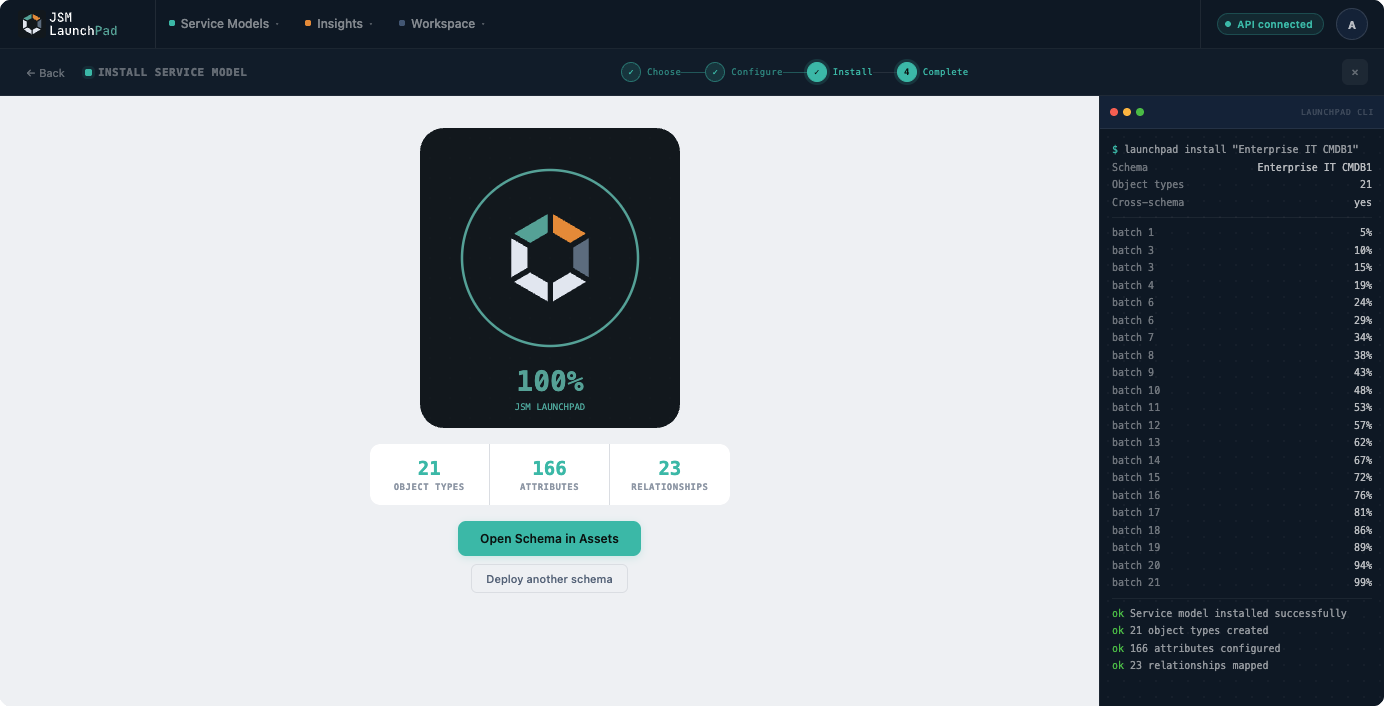Viewport: 1384px width, 706px height.
Task: Click the Configure step checkmark icon
Action: (x=715, y=72)
